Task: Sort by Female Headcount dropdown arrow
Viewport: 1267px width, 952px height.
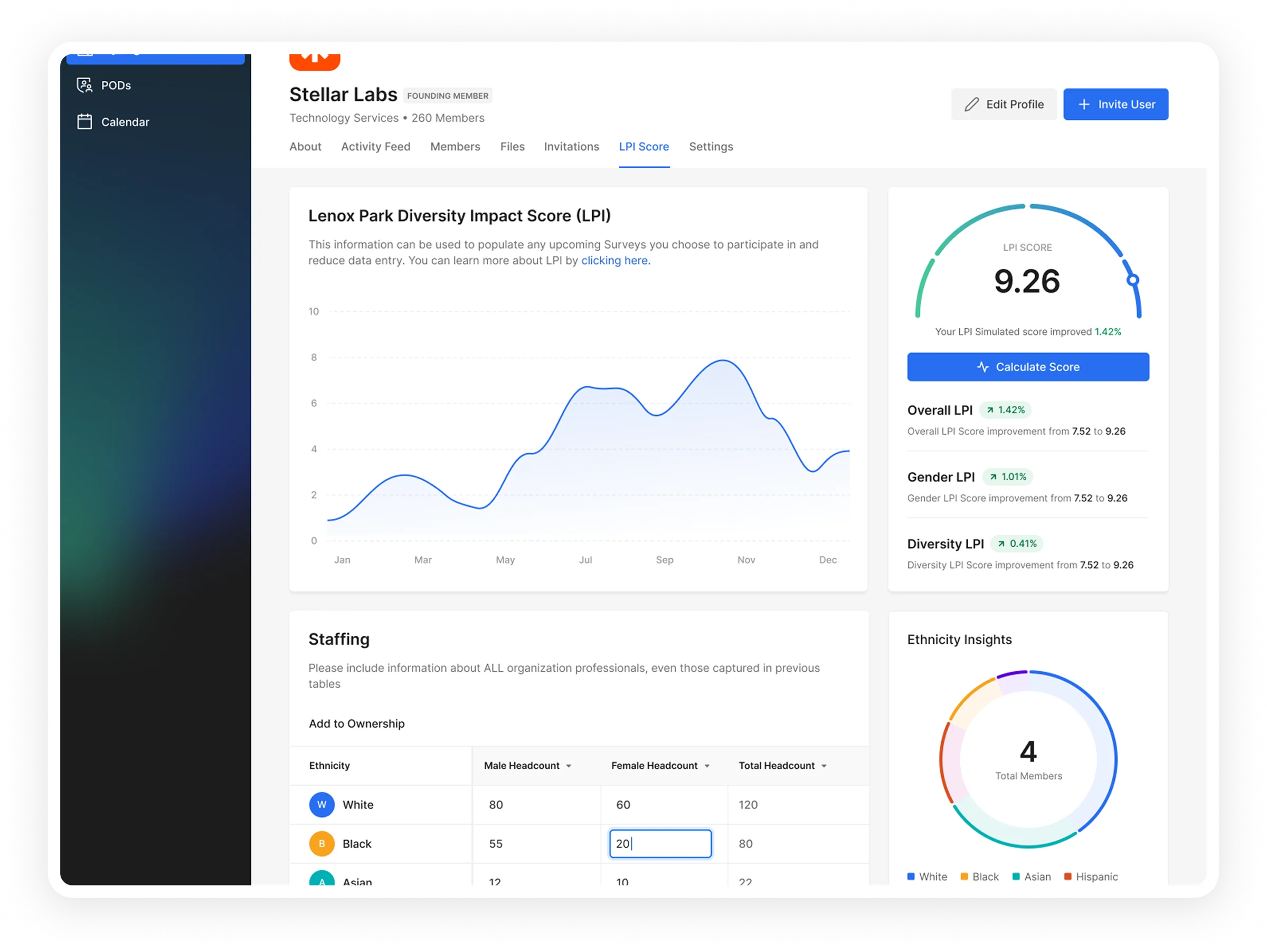Action: 707,766
